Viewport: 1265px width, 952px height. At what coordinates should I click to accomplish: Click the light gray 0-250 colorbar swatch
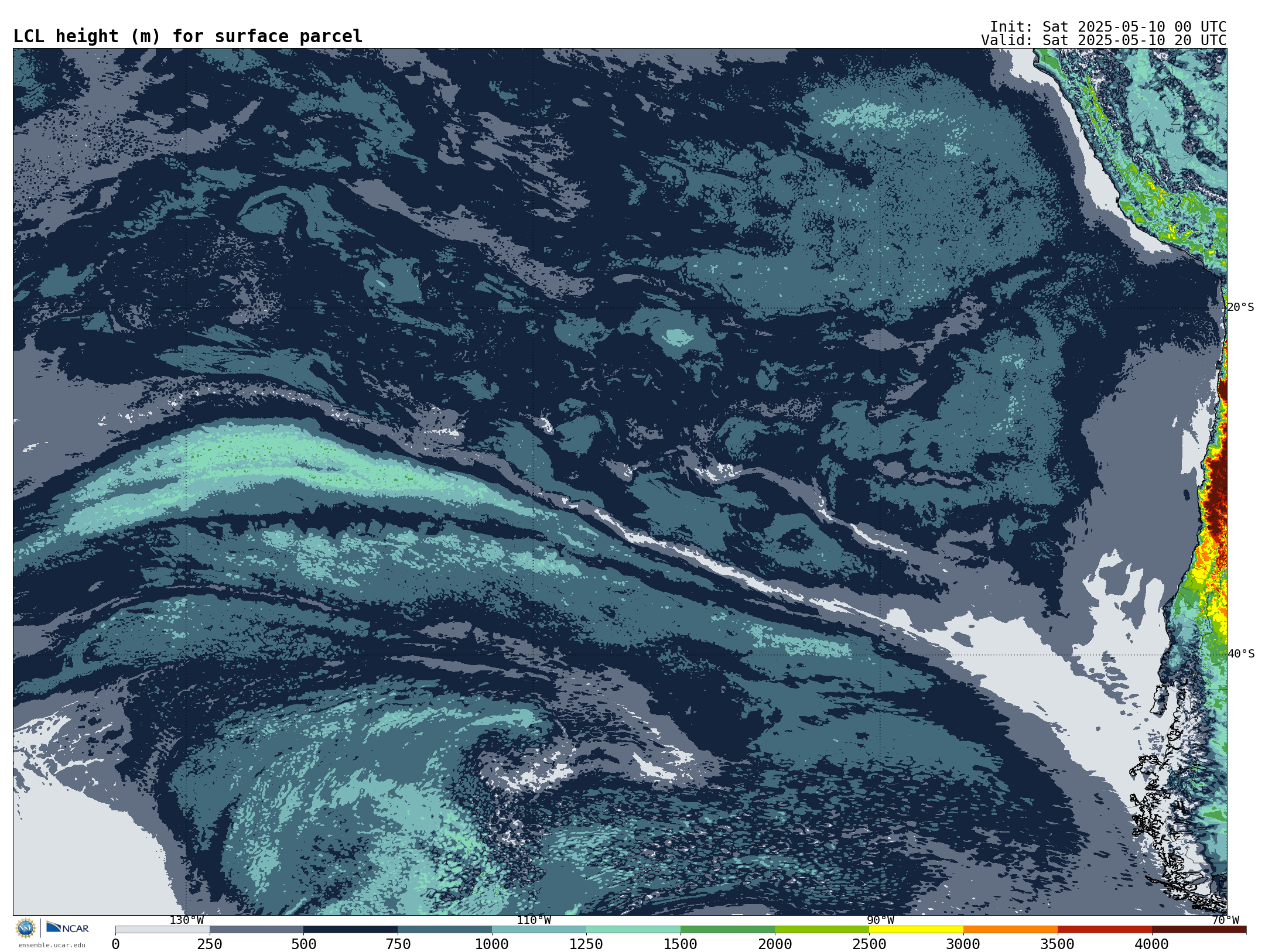point(162,930)
